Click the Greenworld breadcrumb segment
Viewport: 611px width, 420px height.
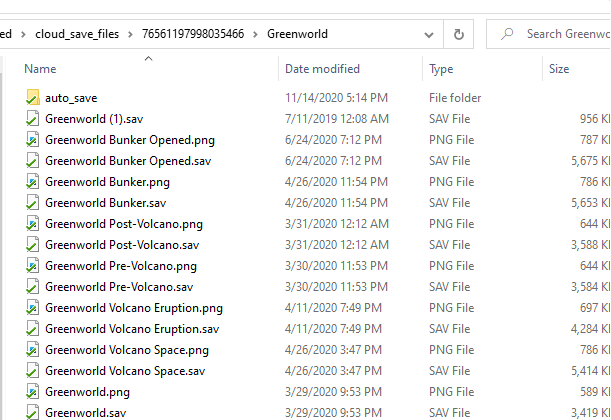(x=297, y=34)
